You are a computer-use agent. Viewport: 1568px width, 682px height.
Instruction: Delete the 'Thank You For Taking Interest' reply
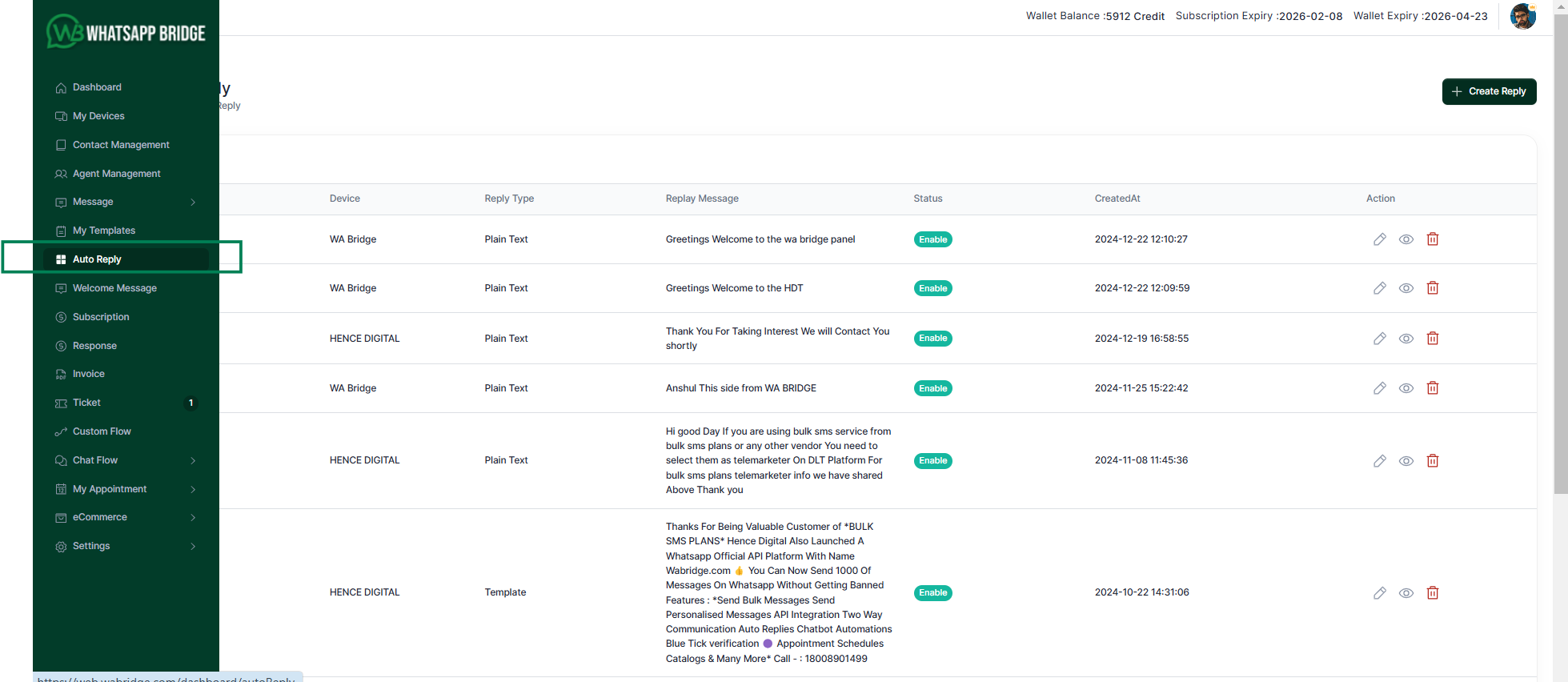pos(1433,339)
